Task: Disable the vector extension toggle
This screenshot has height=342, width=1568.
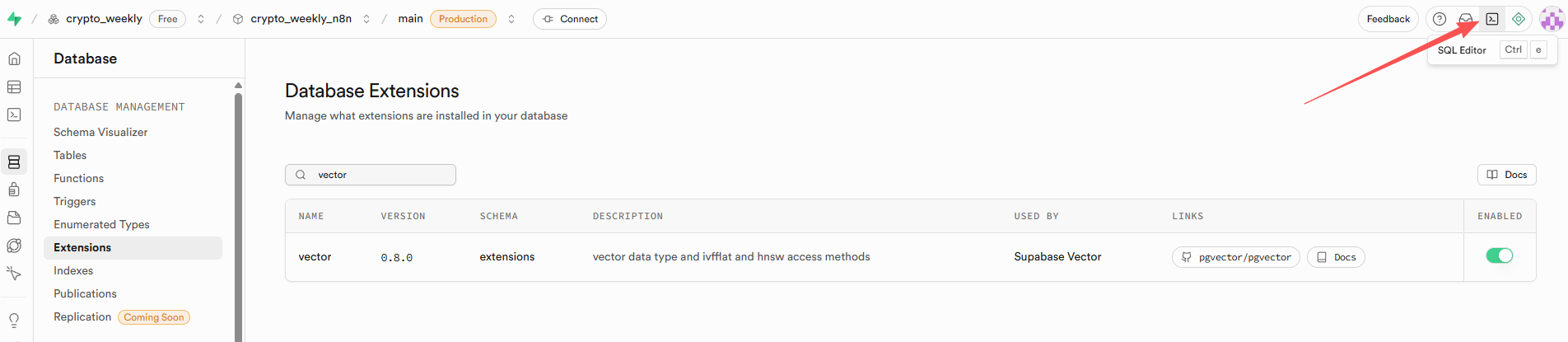Action: click(1499, 256)
